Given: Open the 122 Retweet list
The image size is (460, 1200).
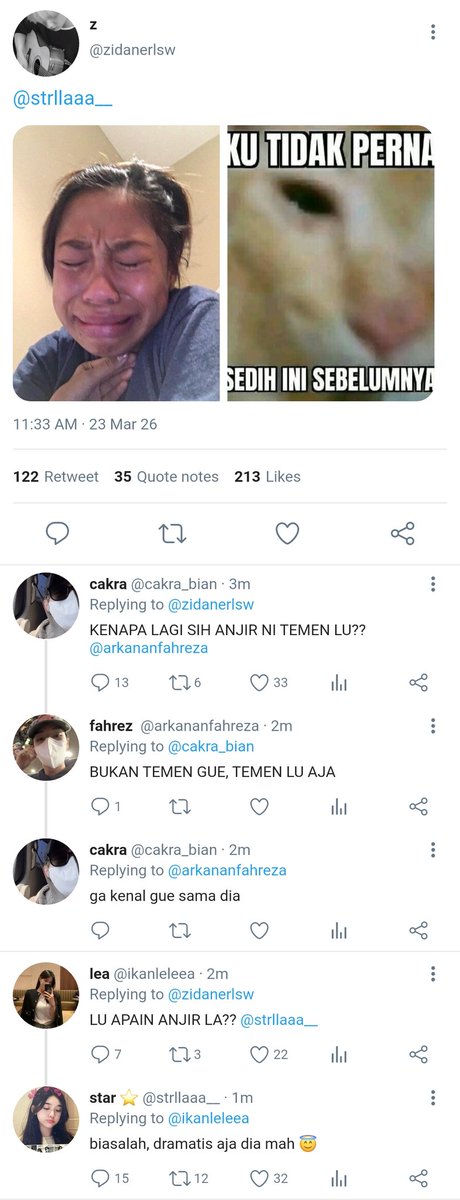Looking at the screenshot, I should pyautogui.click(x=56, y=477).
